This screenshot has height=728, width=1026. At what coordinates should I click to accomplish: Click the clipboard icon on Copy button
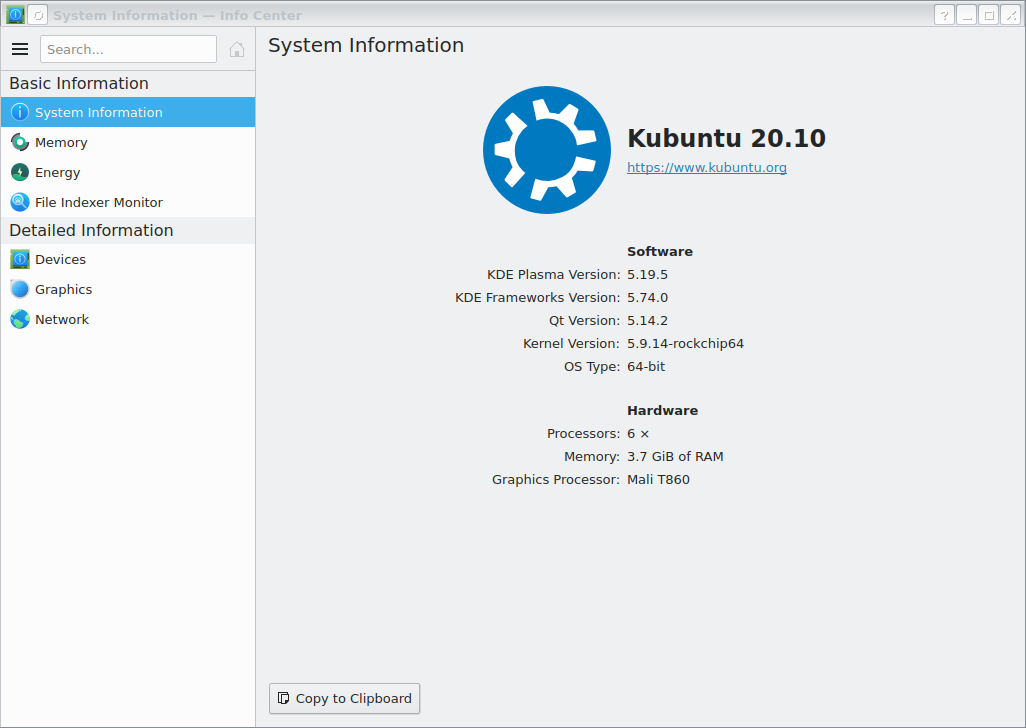283,698
